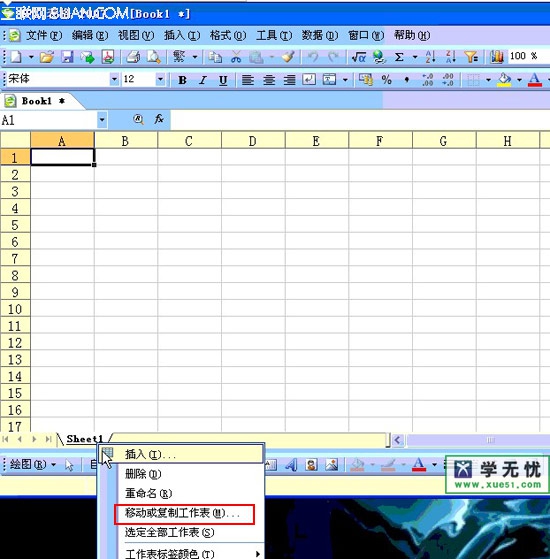Click the AutoSum sigma icon
Screen dimensions: 550x559
(399, 57)
